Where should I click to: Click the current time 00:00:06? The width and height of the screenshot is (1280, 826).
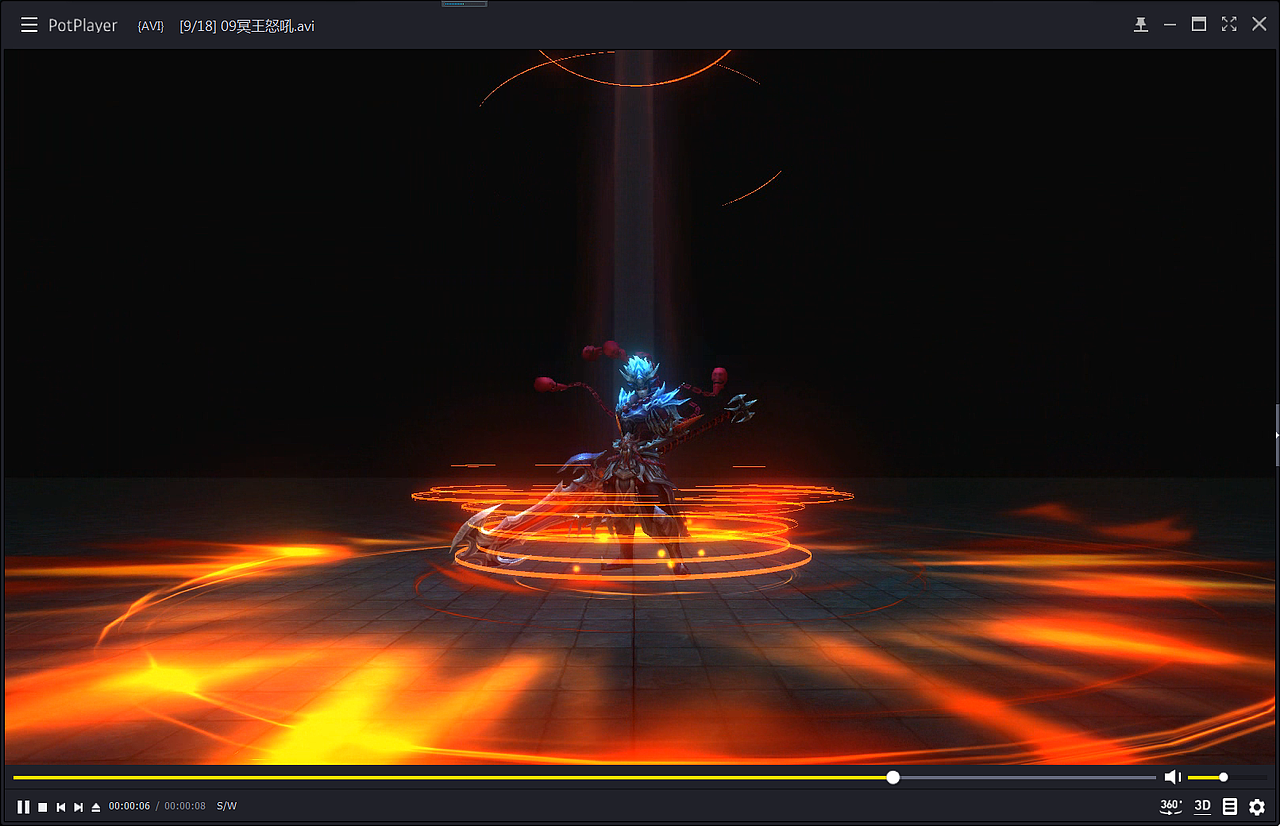[x=129, y=806]
